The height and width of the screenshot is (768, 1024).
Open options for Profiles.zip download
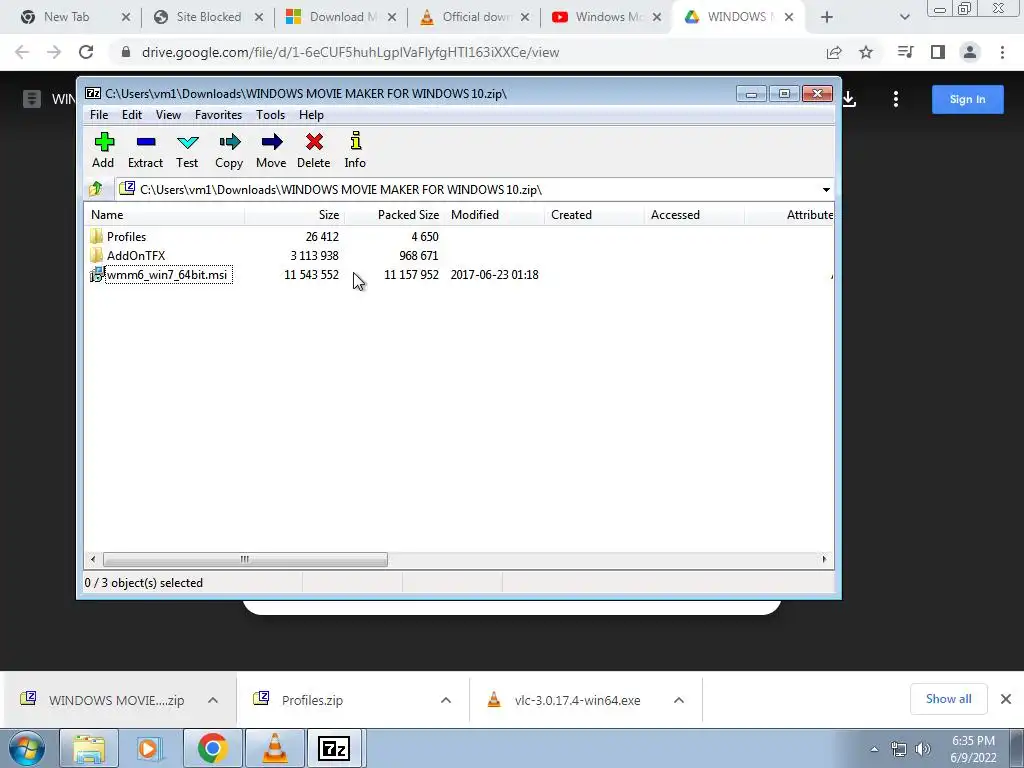click(446, 700)
